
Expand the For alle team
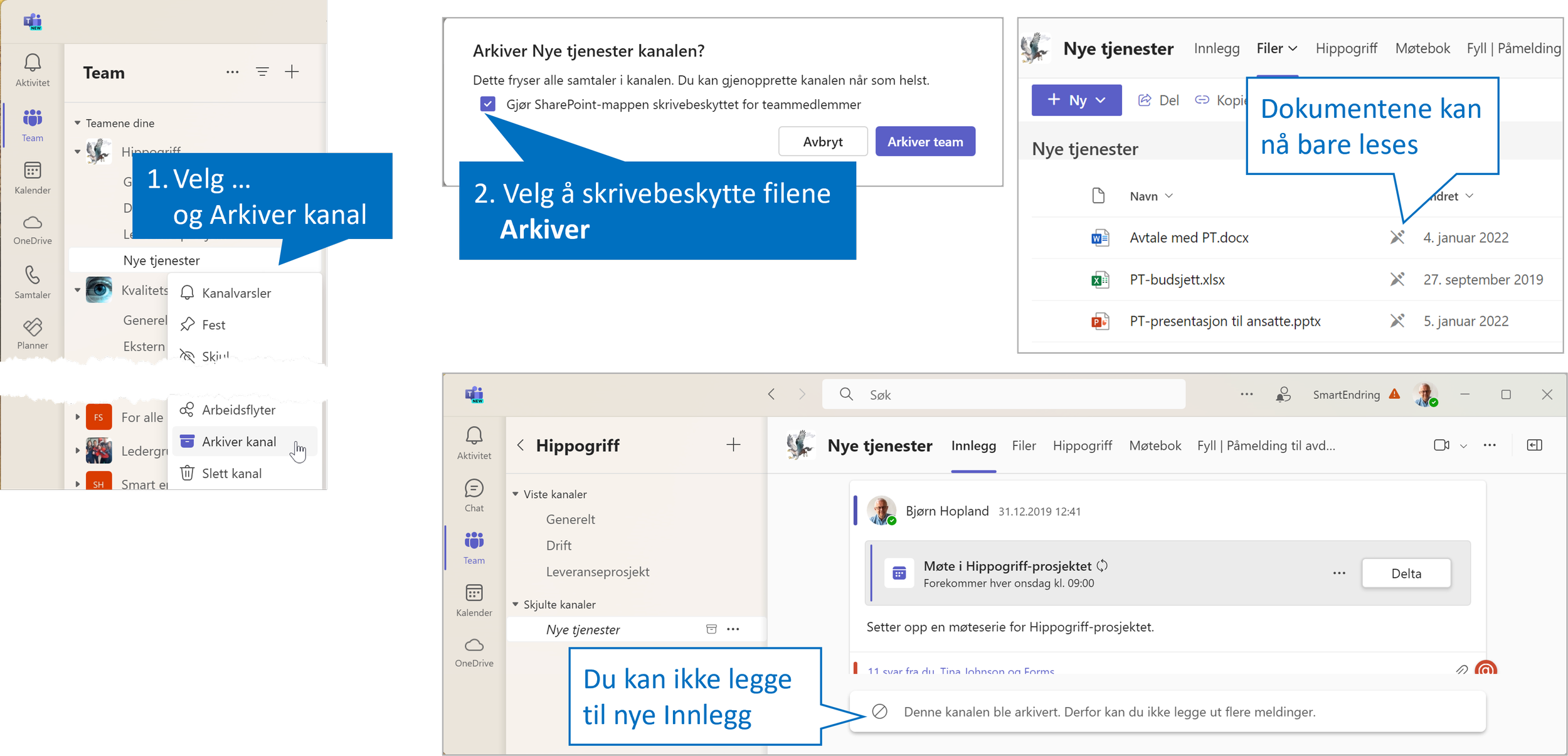(x=78, y=417)
